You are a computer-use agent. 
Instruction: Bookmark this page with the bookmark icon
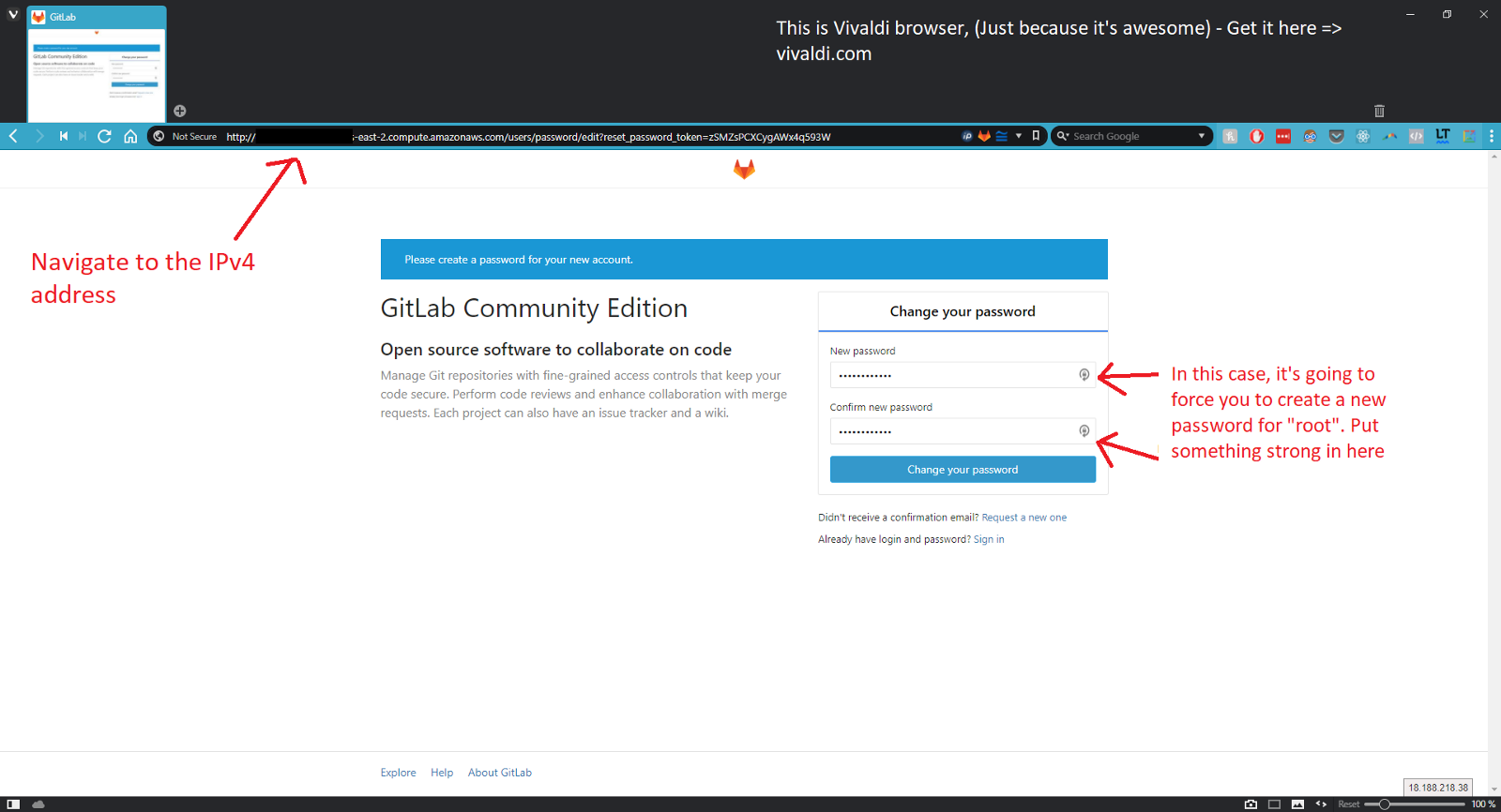pyautogui.click(x=1036, y=136)
